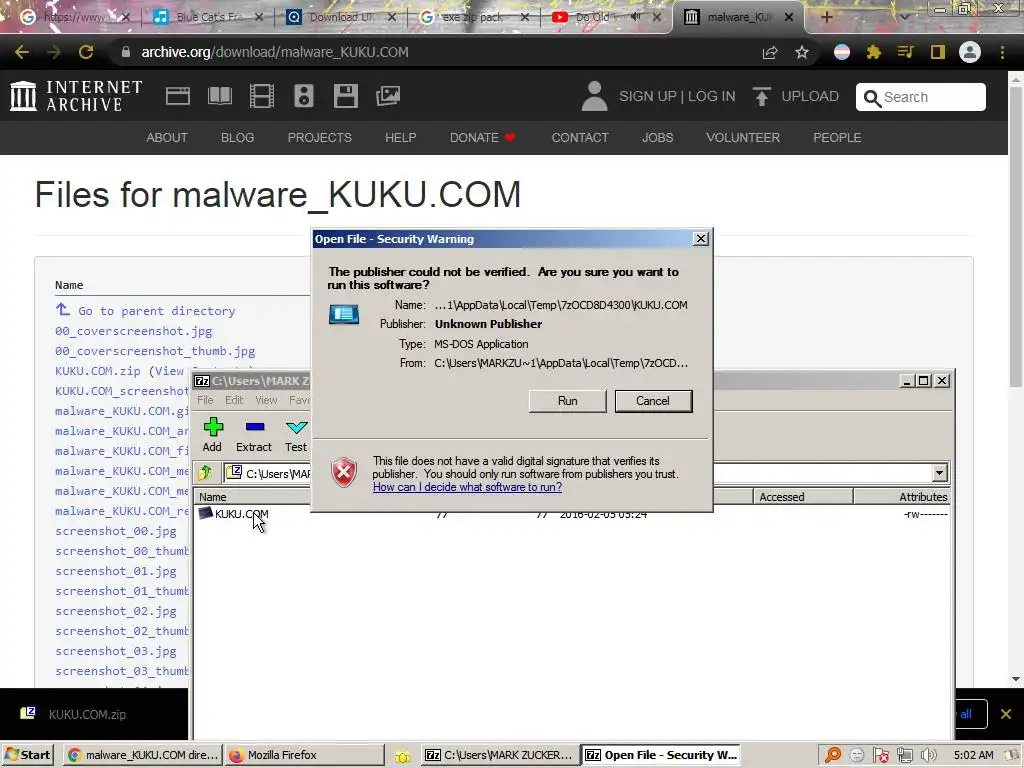Open the Images icon in Archive nav
This screenshot has width=1024, height=768.
(x=388, y=96)
